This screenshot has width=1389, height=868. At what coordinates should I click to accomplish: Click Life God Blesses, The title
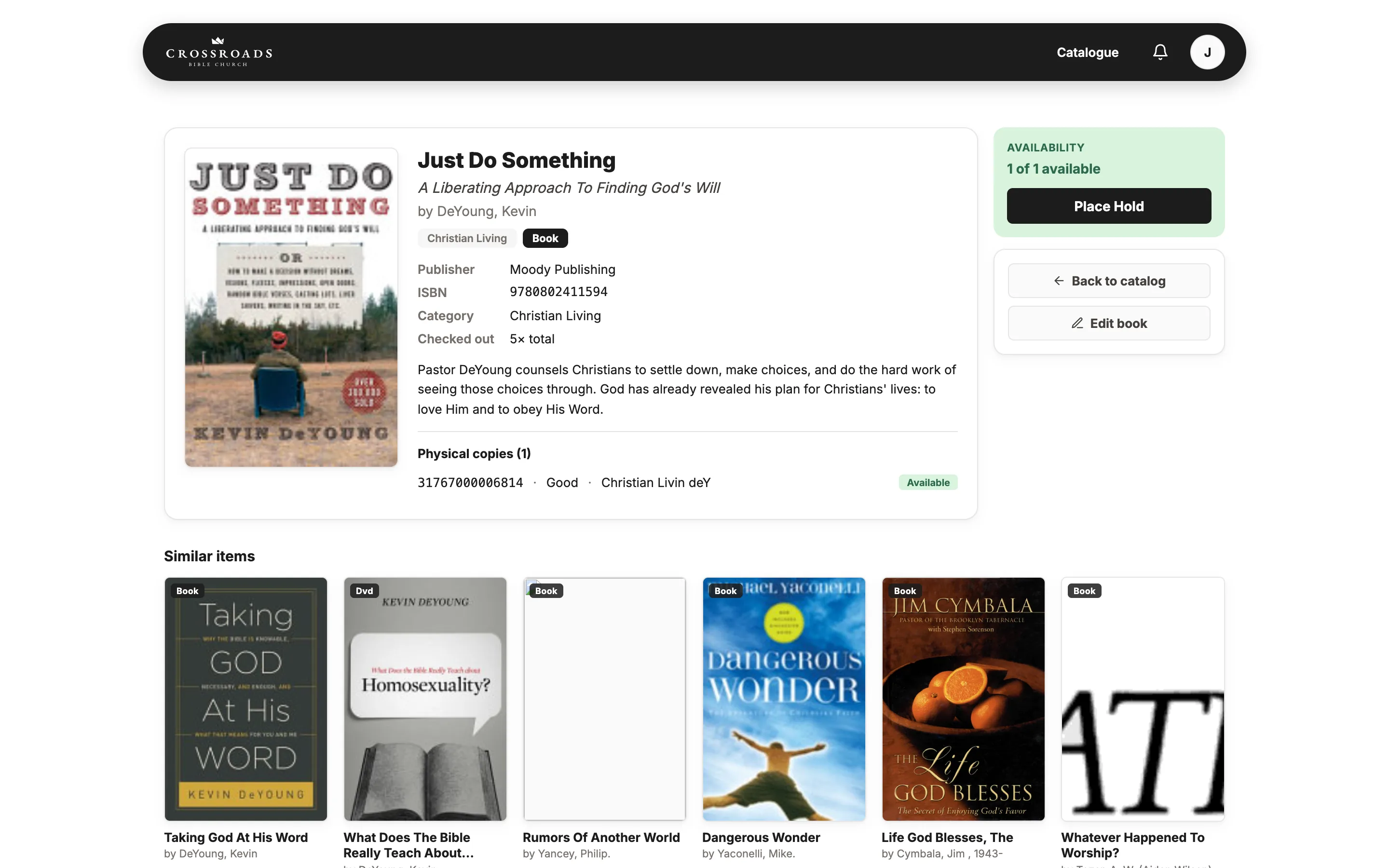click(947, 838)
